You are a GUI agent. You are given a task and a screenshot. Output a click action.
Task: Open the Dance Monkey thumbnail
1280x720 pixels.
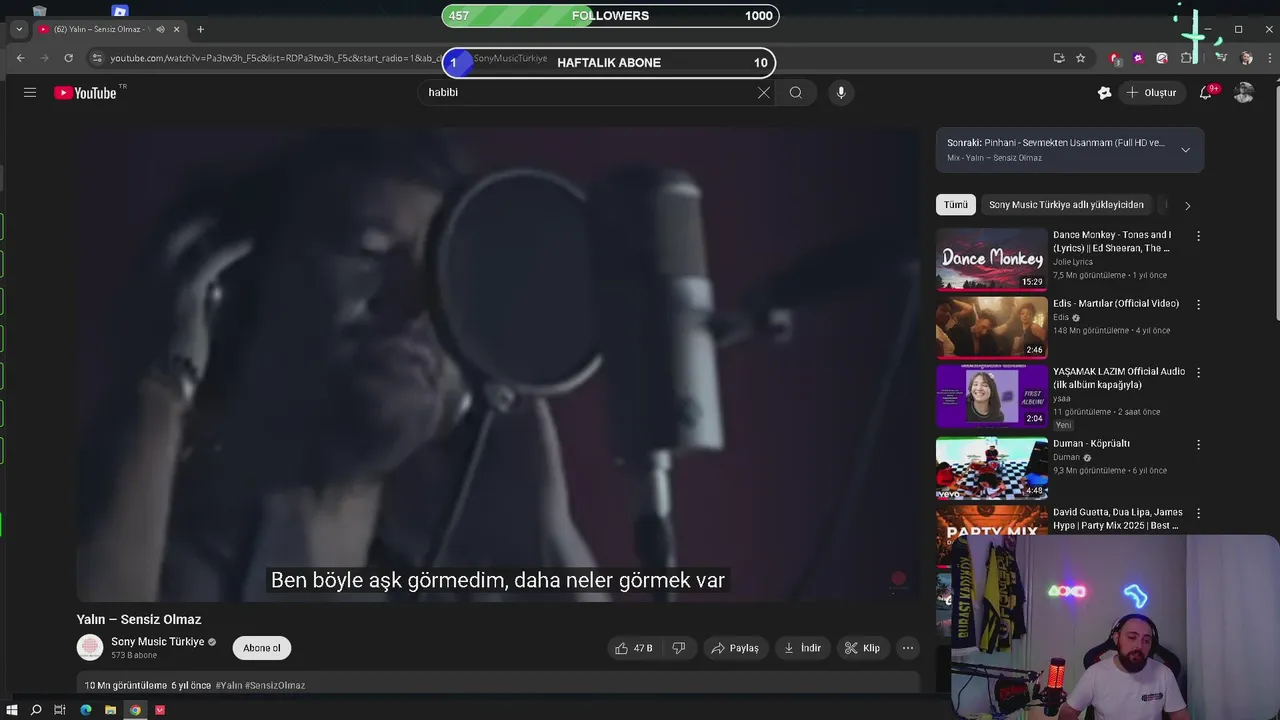992,259
